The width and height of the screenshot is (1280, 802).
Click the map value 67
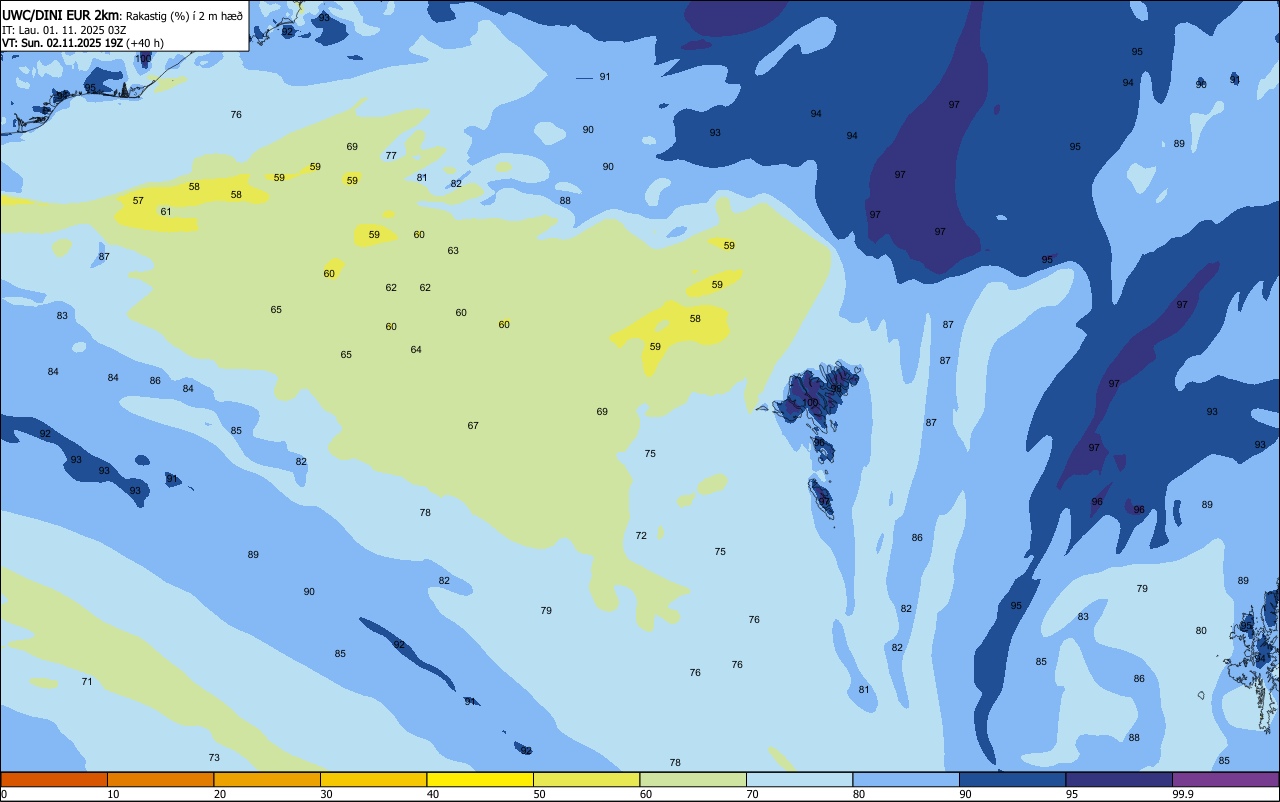(x=473, y=426)
